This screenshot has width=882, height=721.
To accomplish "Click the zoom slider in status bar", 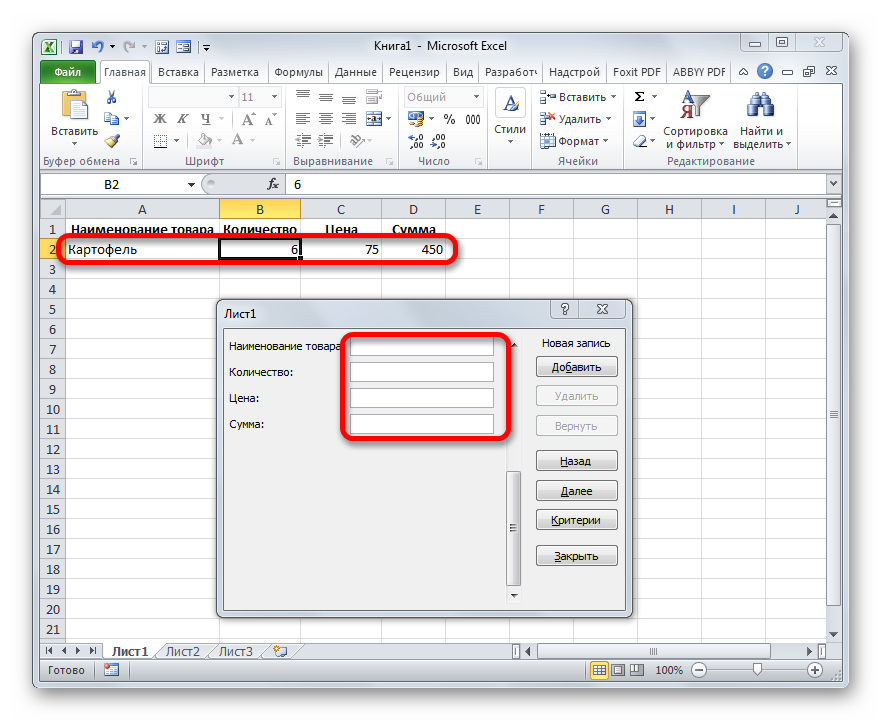I will (757, 670).
